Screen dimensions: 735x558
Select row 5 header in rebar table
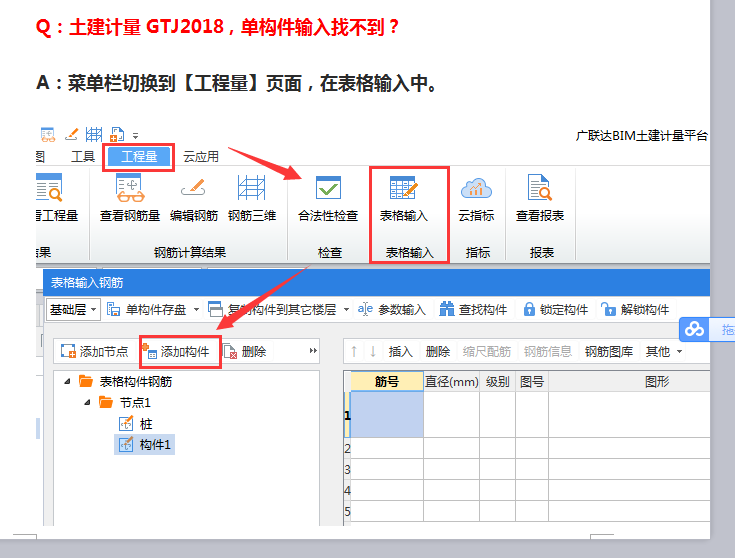click(x=347, y=511)
